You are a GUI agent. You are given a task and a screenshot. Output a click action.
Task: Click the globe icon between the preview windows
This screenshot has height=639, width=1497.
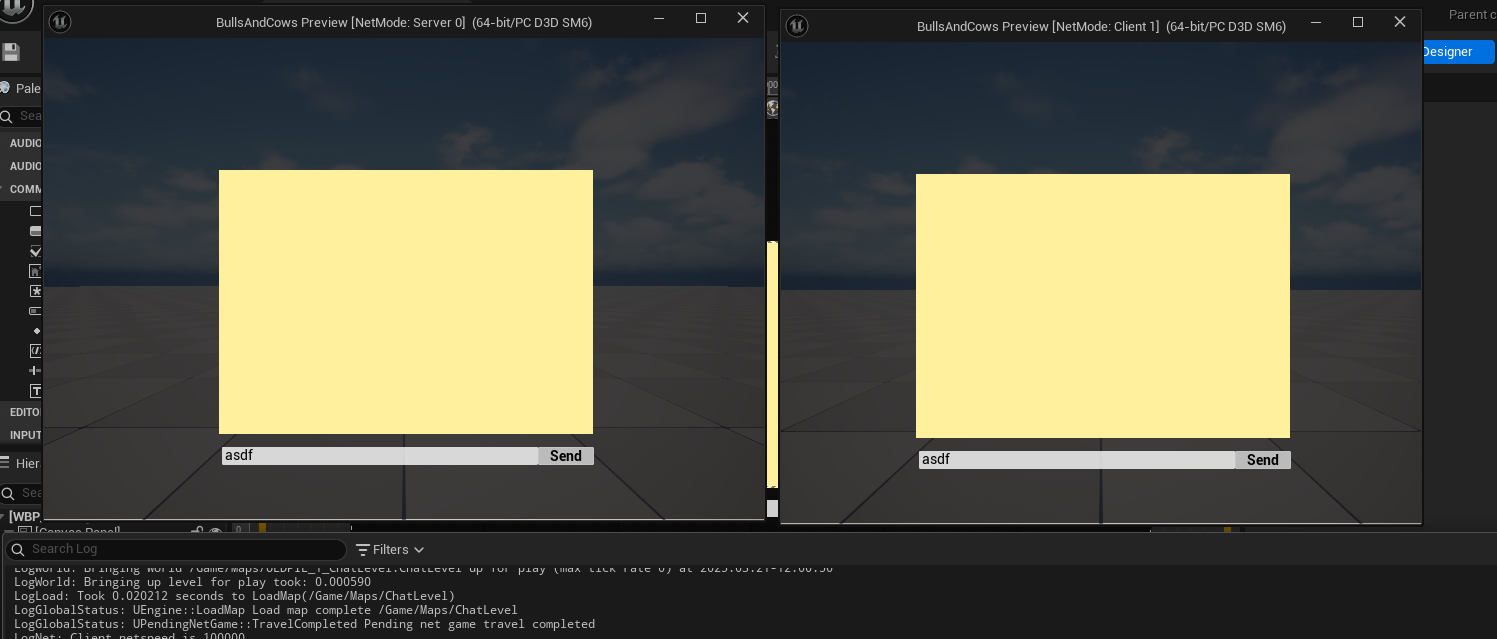pos(772,108)
